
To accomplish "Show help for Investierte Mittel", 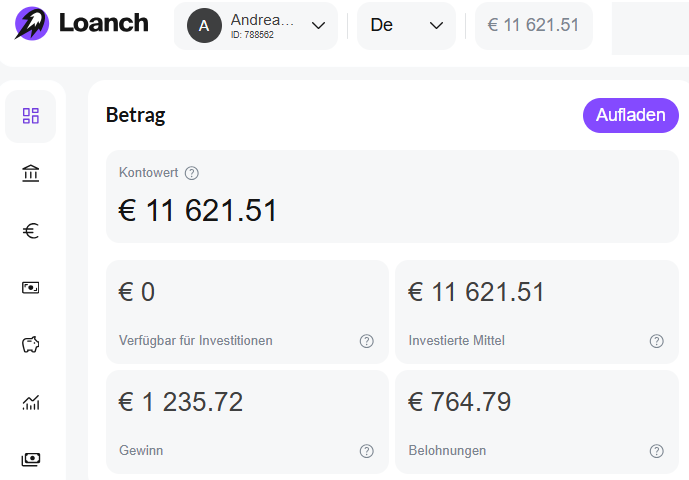I will pyautogui.click(x=656, y=341).
